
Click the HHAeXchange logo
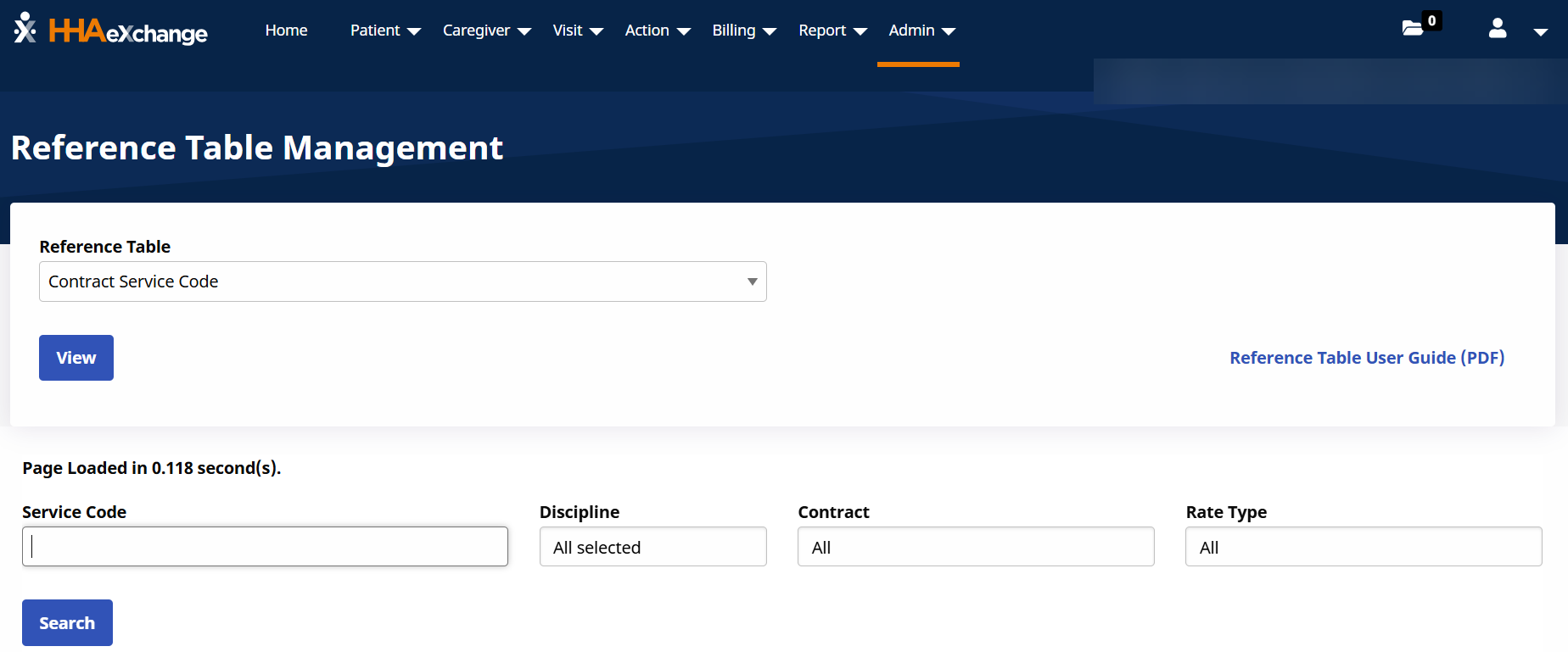pos(110,30)
